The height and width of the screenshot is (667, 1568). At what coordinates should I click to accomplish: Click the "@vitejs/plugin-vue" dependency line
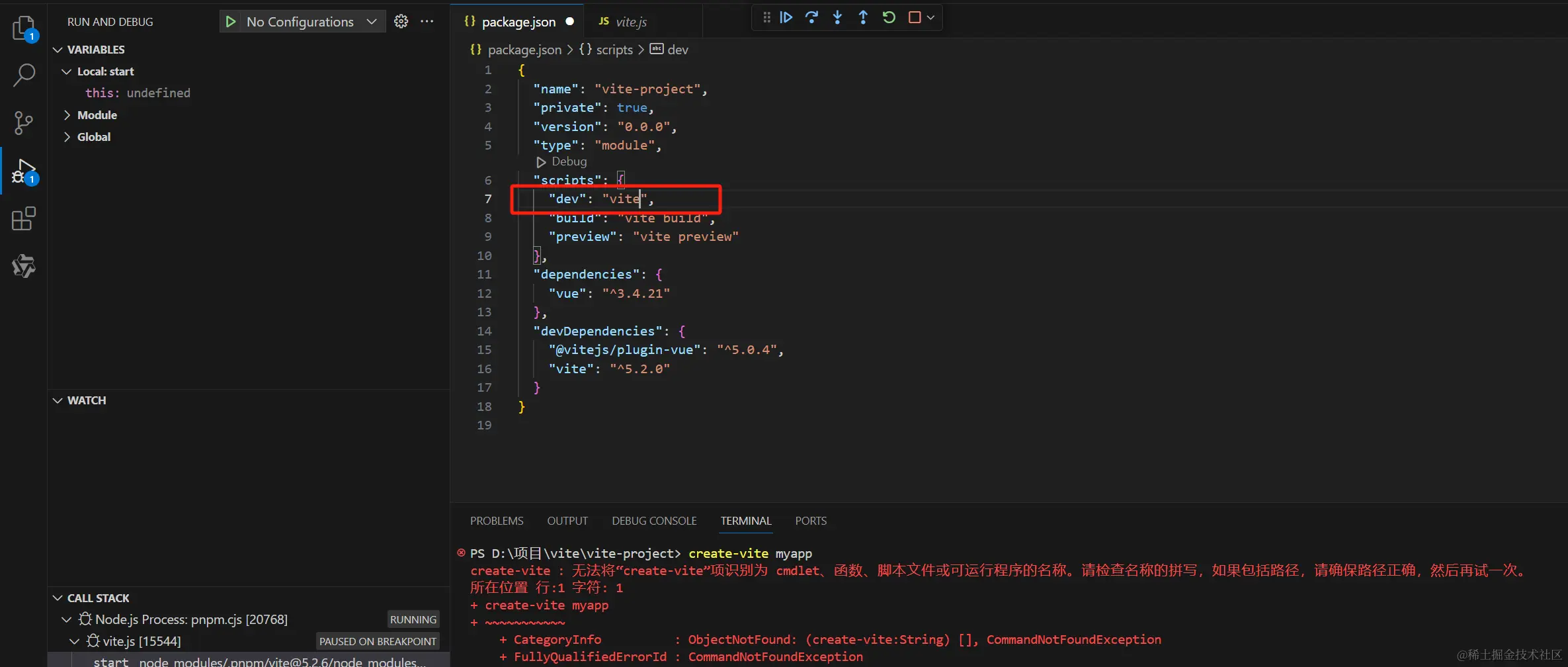[x=666, y=349]
